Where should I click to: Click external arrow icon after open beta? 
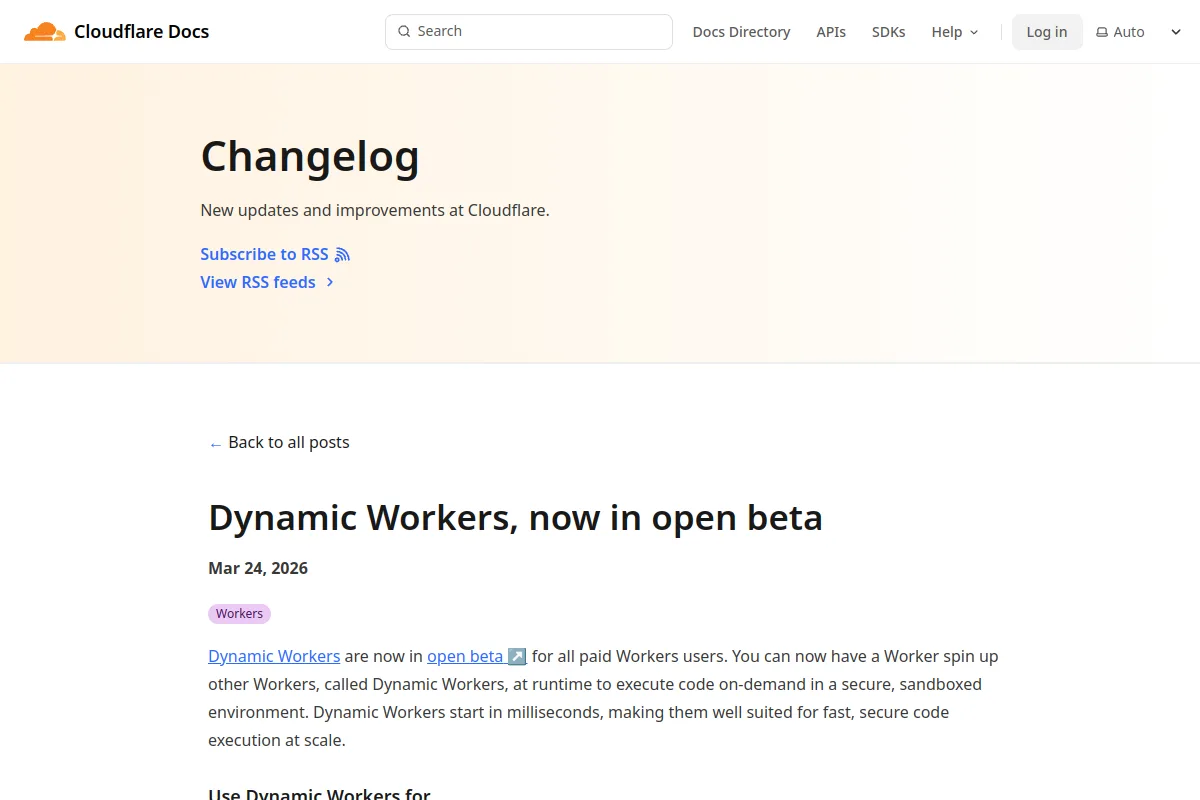pyautogui.click(x=517, y=656)
